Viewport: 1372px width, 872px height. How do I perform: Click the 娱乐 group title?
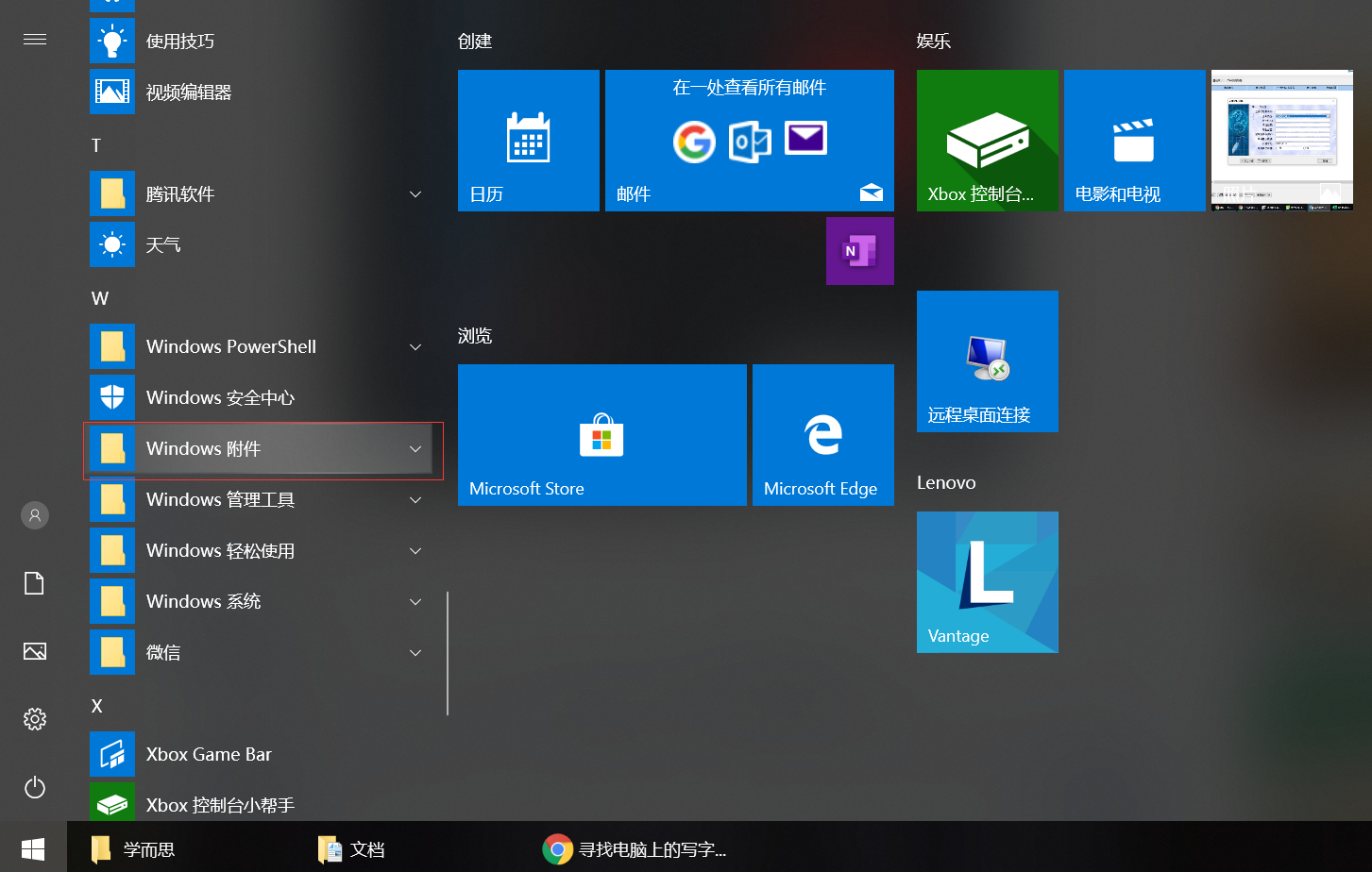[x=934, y=42]
